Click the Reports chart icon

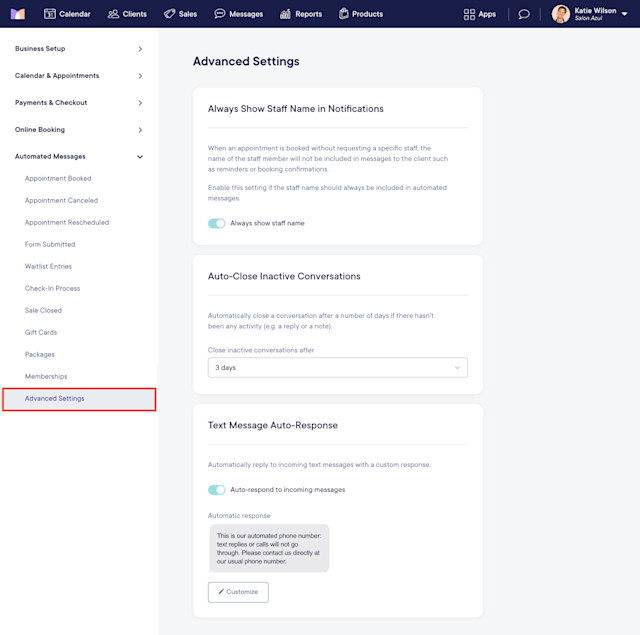(x=285, y=14)
